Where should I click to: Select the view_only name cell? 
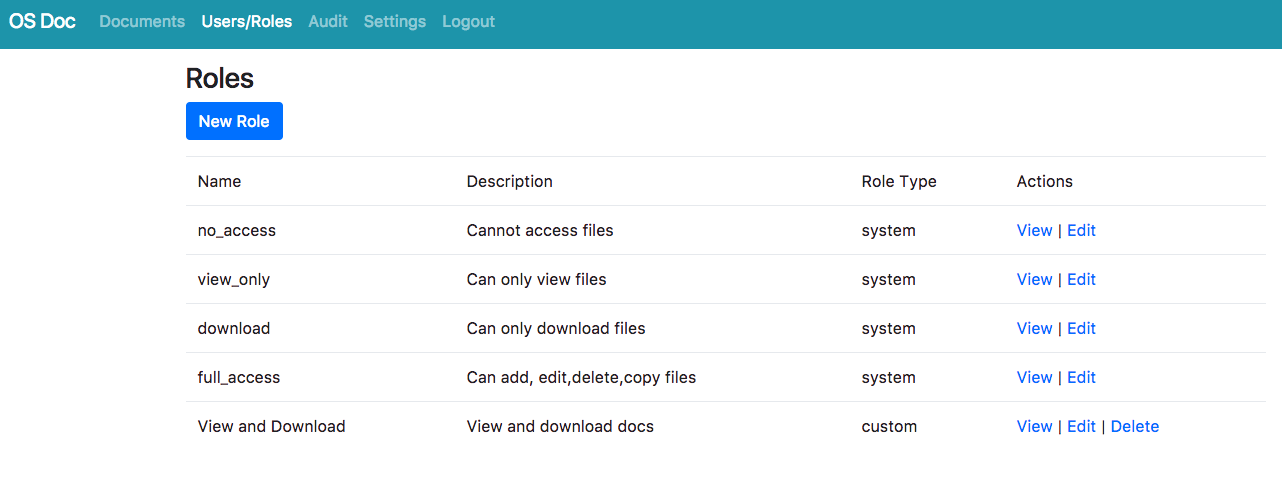click(x=234, y=279)
